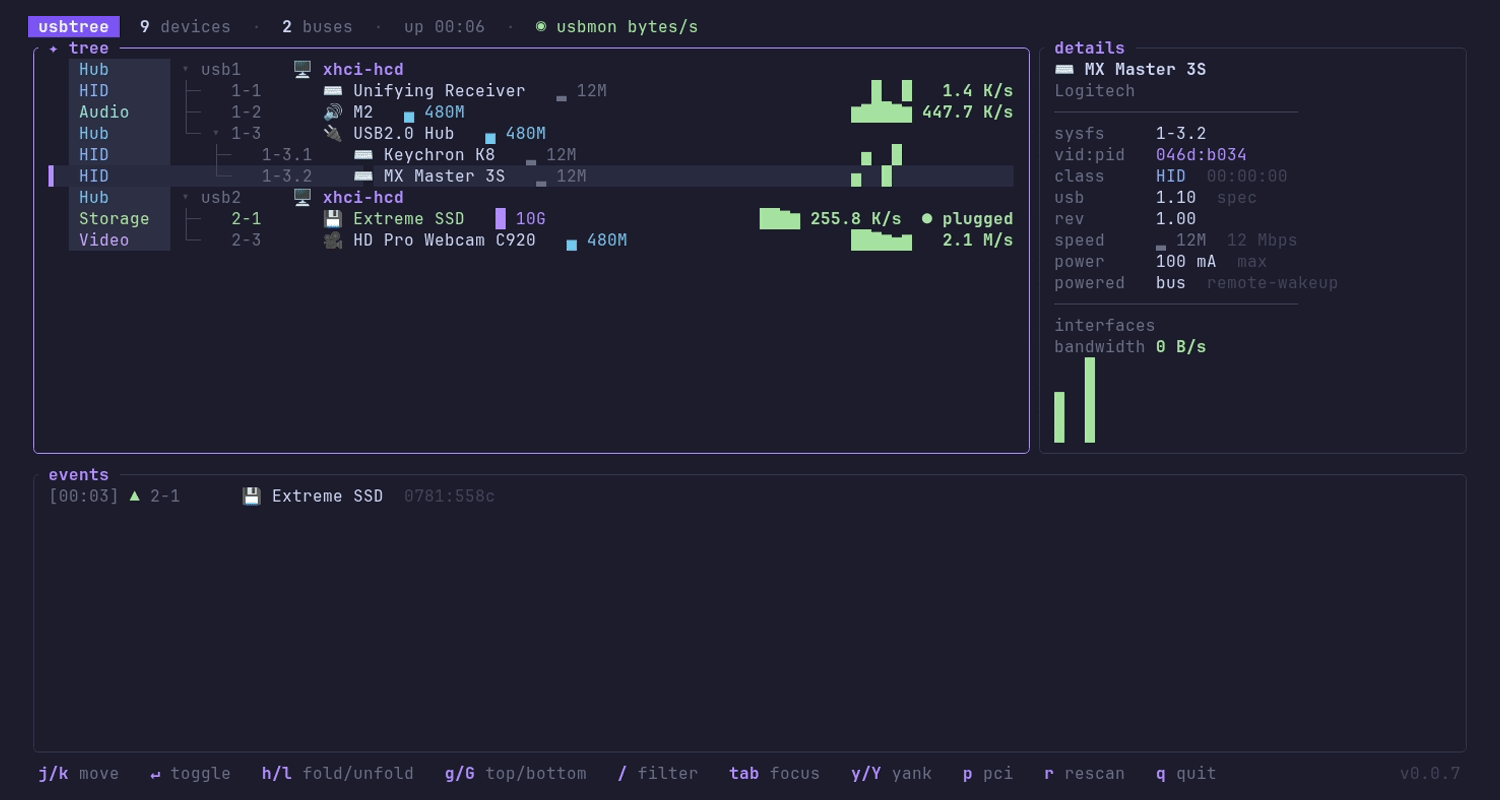Collapse the usb1 bus node
The width and height of the screenshot is (1500, 800).
pos(185,69)
